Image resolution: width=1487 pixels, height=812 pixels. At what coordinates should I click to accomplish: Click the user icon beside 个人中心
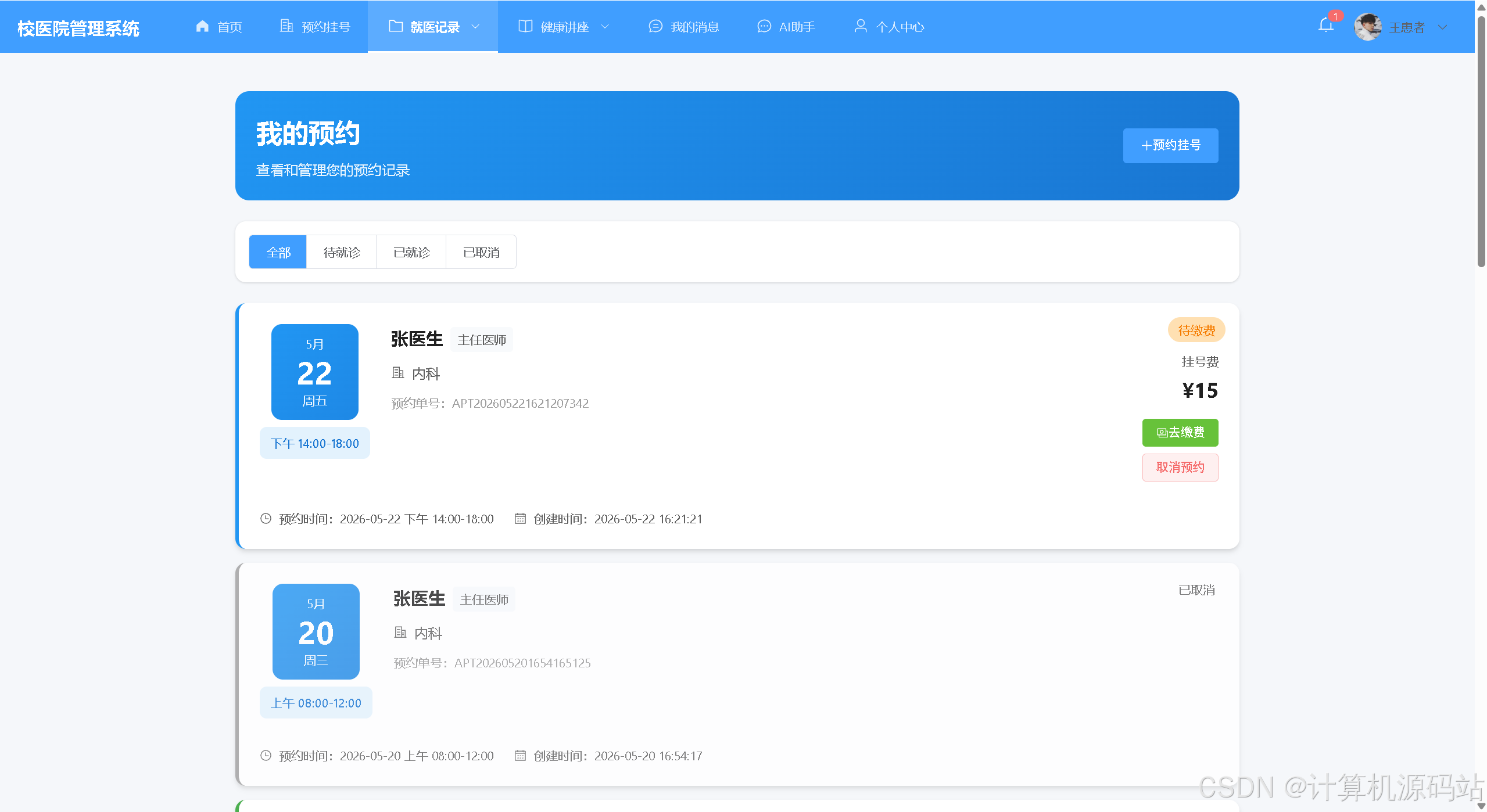tap(861, 26)
